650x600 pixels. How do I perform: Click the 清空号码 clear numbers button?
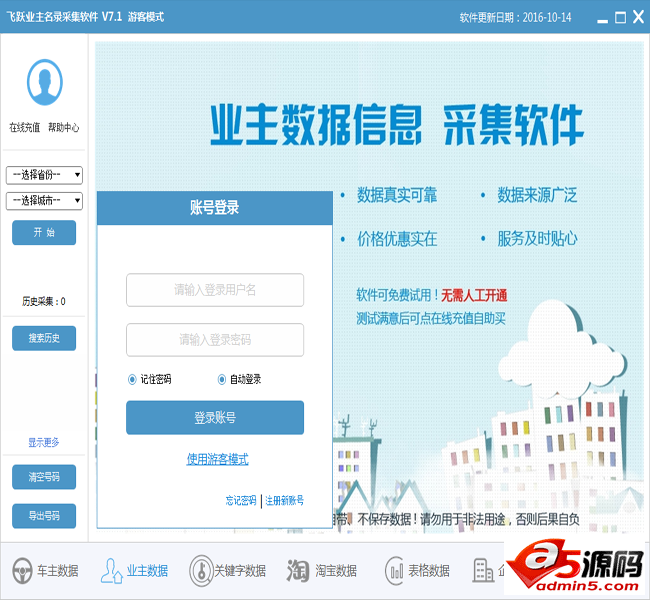click(x=44, y=477)
